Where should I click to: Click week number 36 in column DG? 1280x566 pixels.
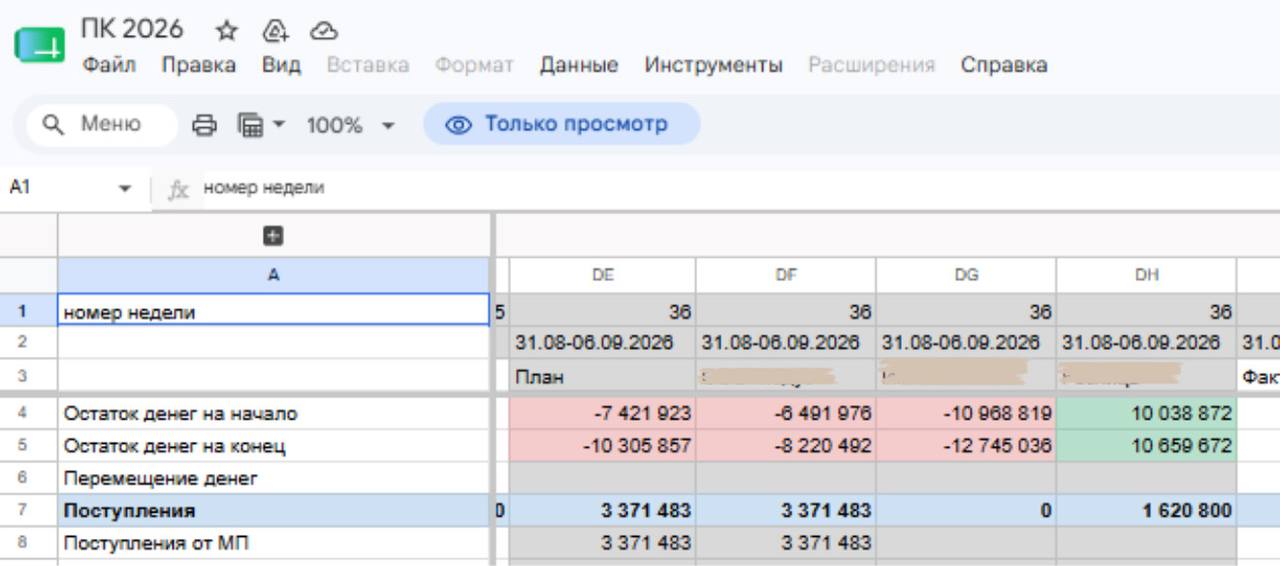(x=966, y=312)
